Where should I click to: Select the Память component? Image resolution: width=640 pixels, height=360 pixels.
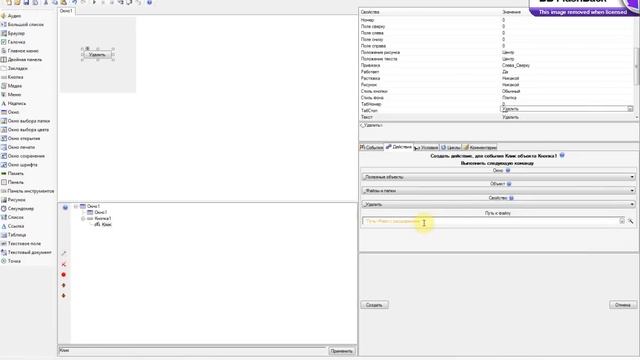pyautogui.click(x=12, y=174)
